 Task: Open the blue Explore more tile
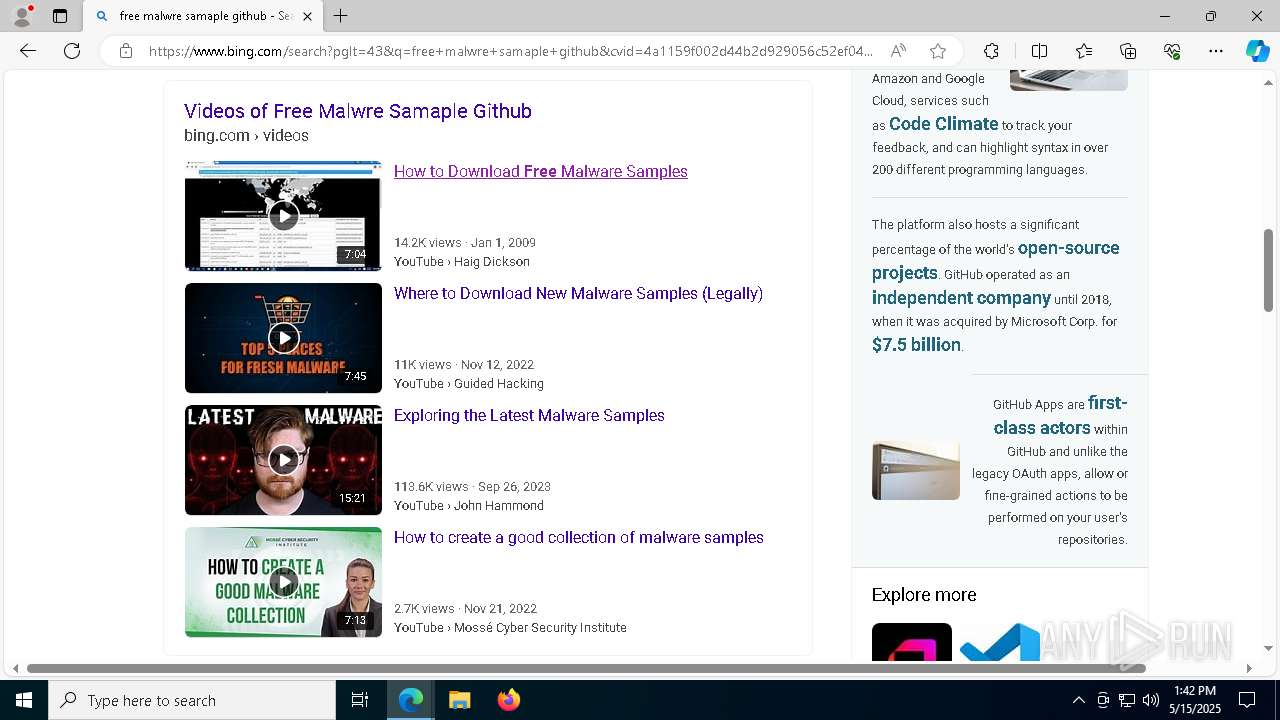[x=1000, y=642]
